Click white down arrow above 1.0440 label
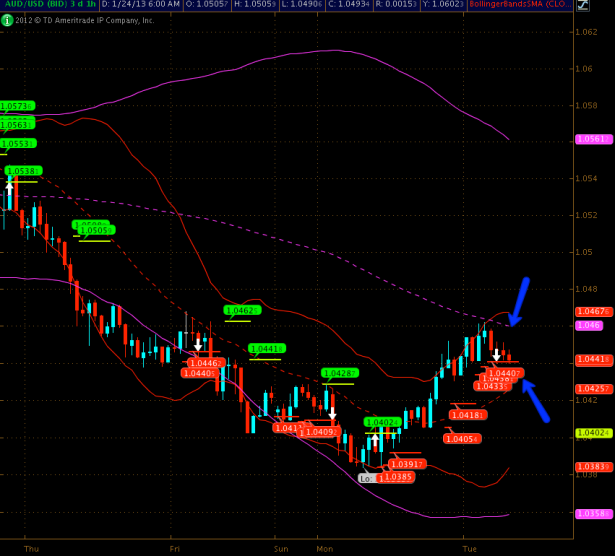Screen dimensions: 615x556 (x=495, y=356)
